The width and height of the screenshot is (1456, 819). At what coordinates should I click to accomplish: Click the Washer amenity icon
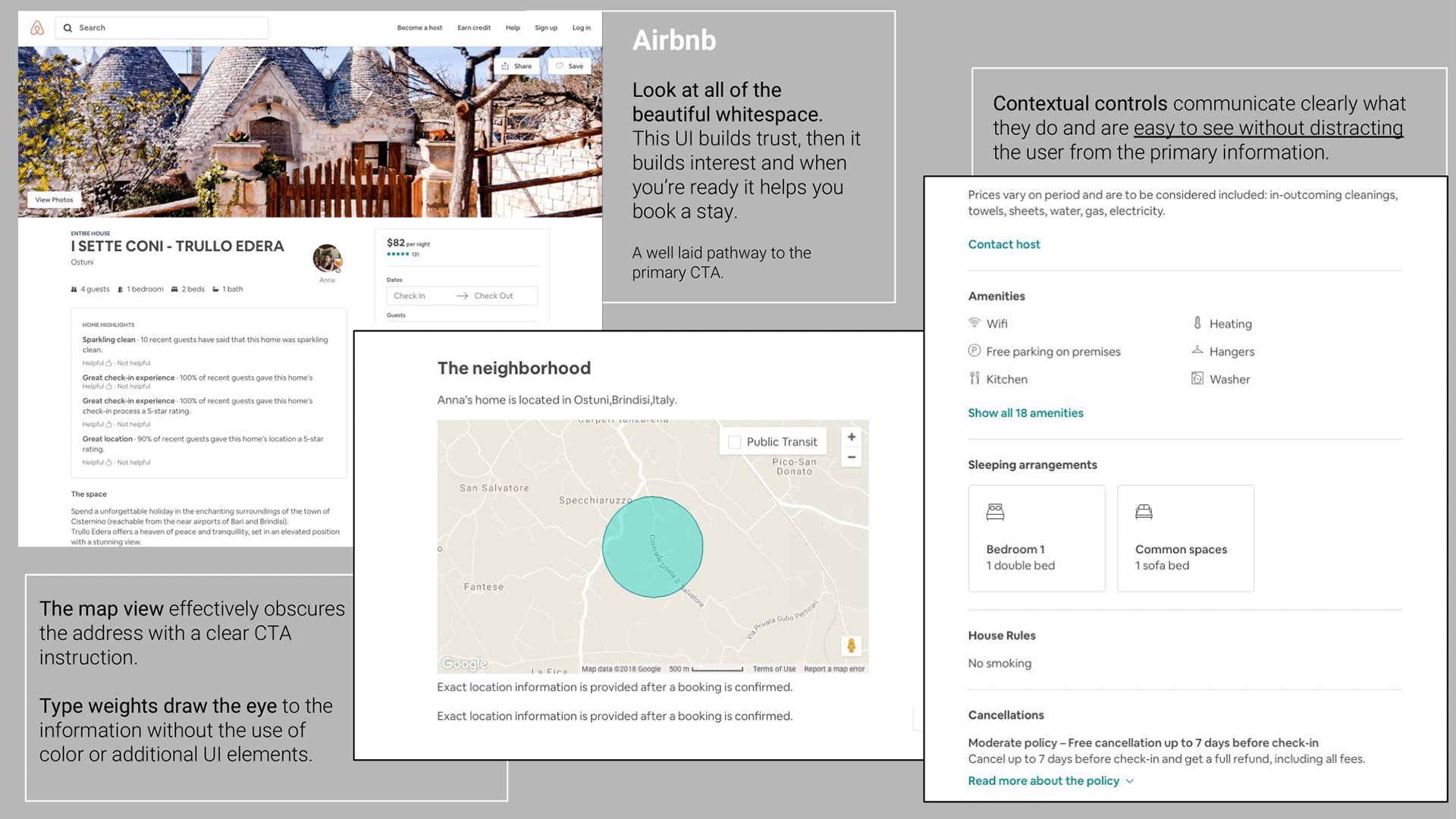(x=1197, y=378)
